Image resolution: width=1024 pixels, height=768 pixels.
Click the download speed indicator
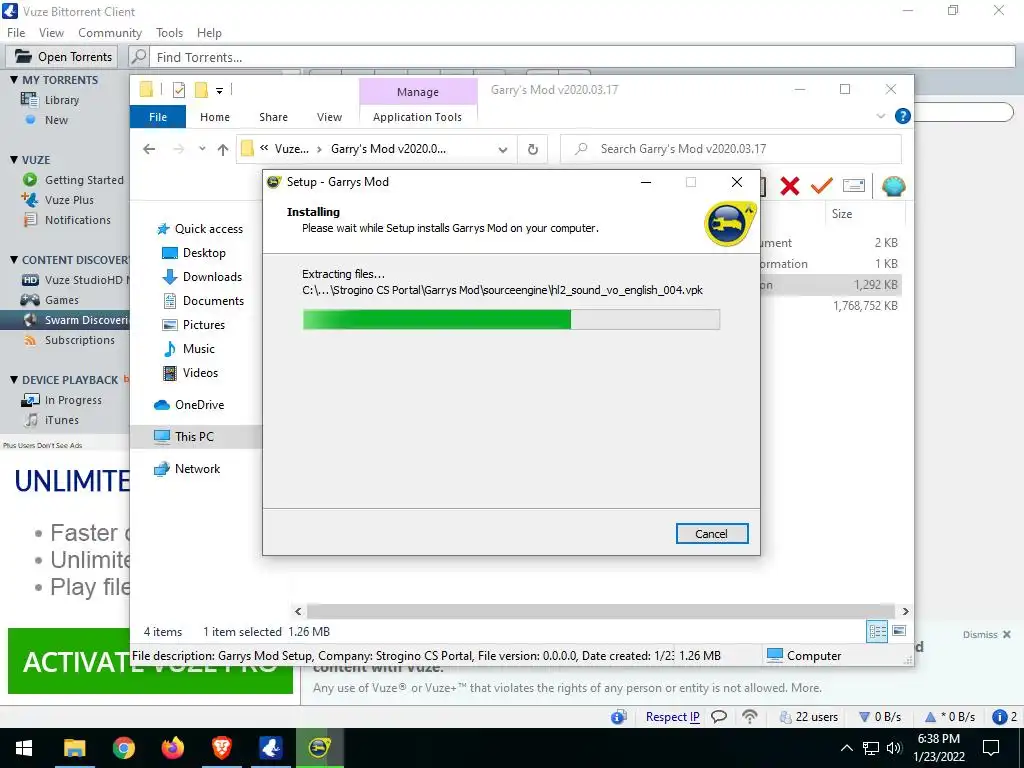[x=880, y=717]
